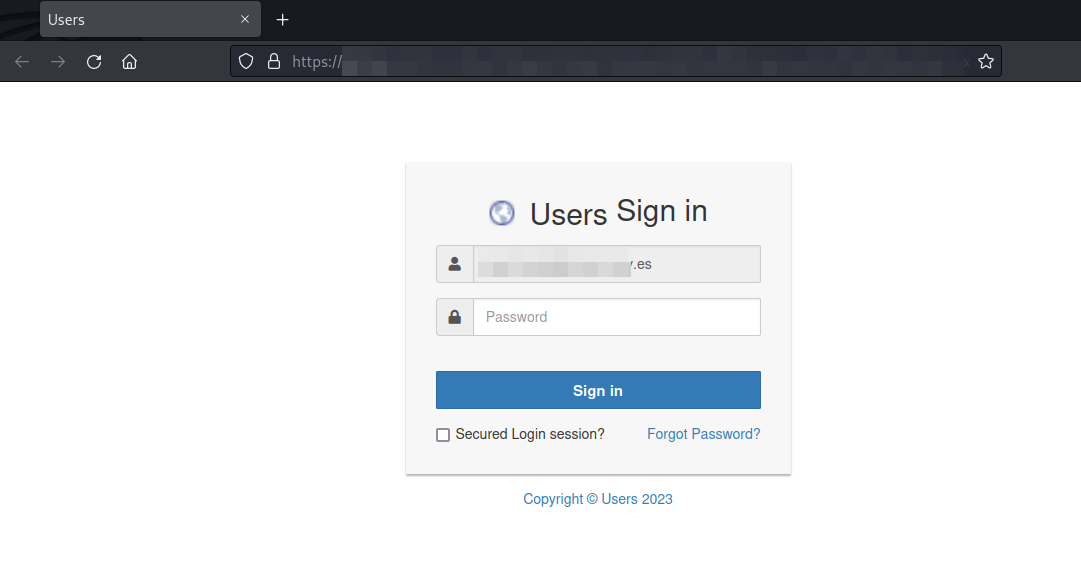Open the Forgot Password? link
The width and height of the screenshot is (1081, 568).
(x=703, y=434)
